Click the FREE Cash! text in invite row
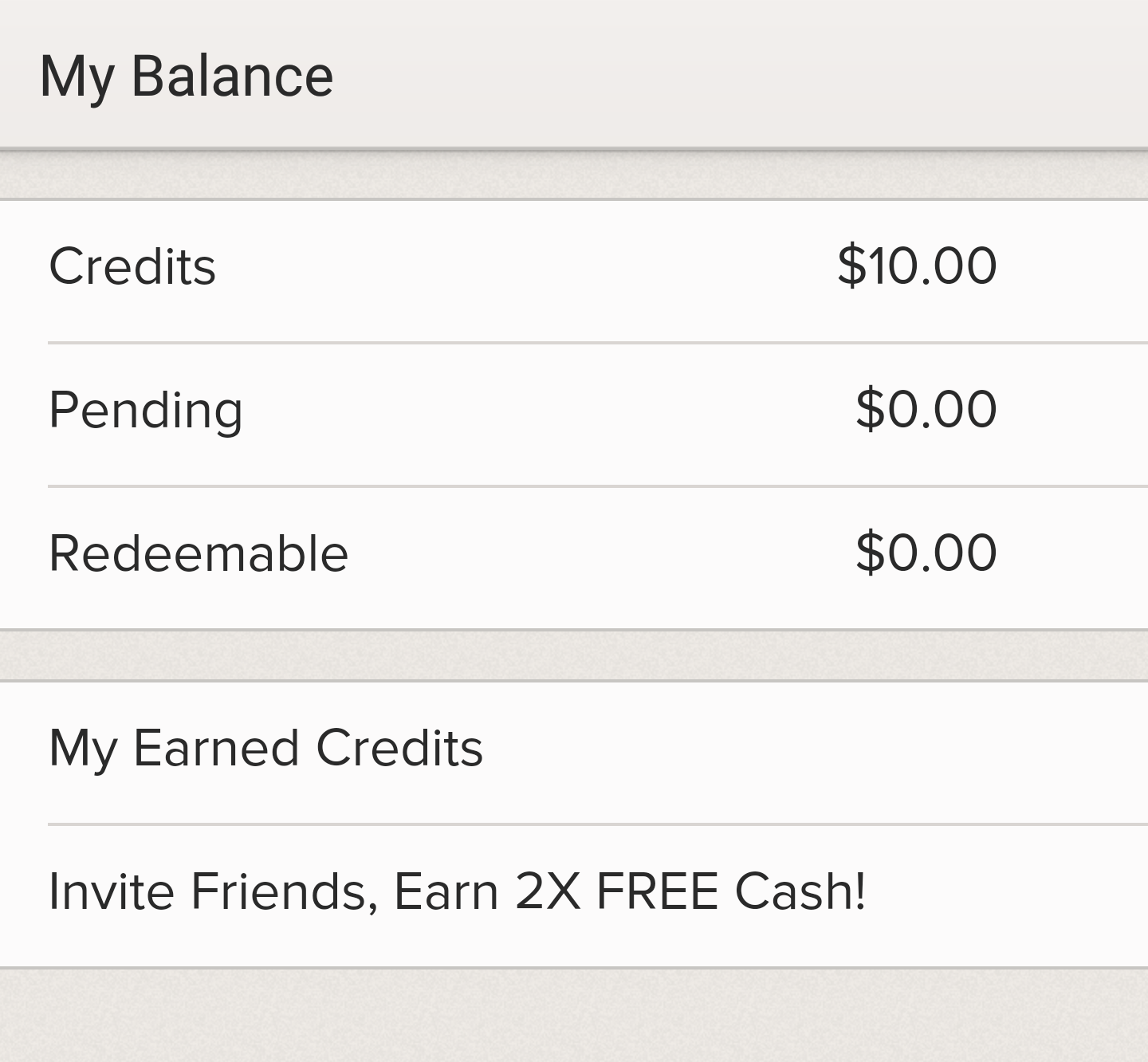 pos(730,891)
